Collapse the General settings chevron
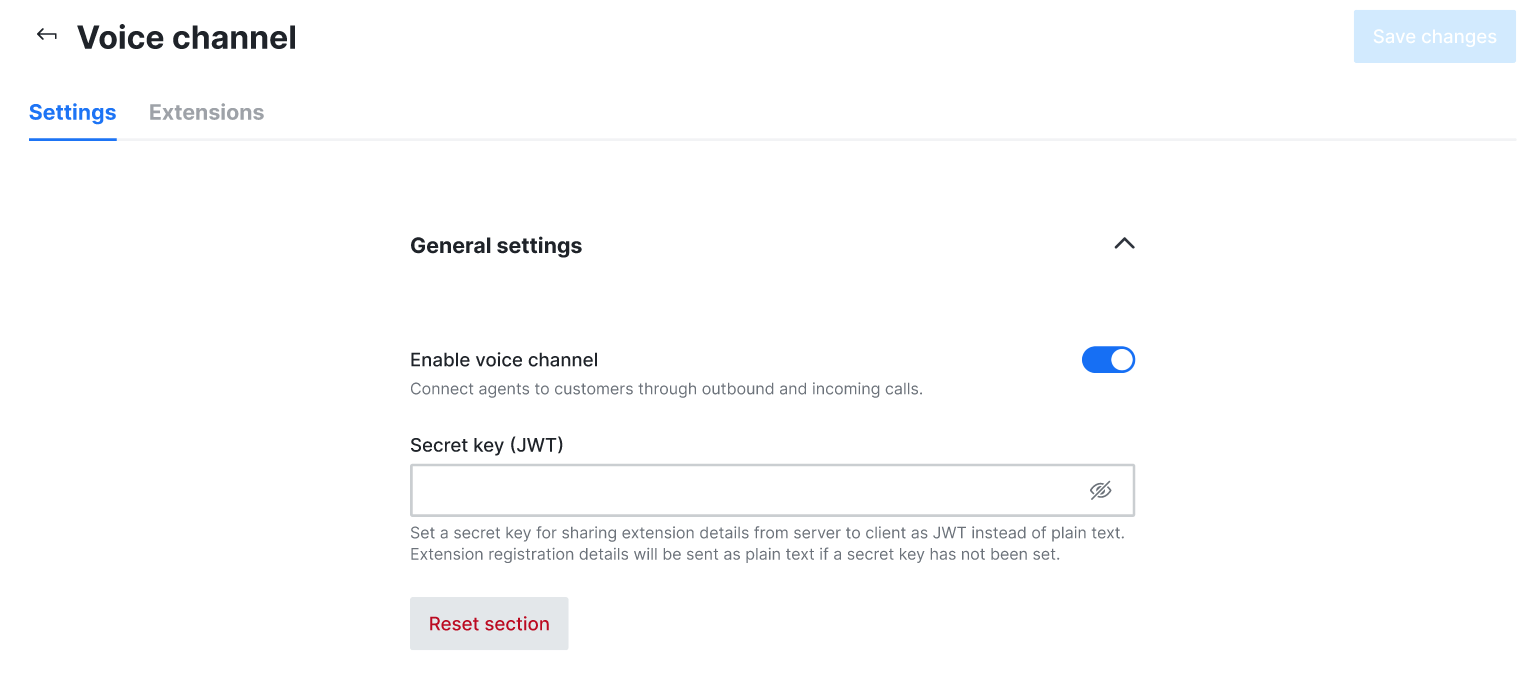Viewport: 1528px width, 688px height. (1124, 244)
